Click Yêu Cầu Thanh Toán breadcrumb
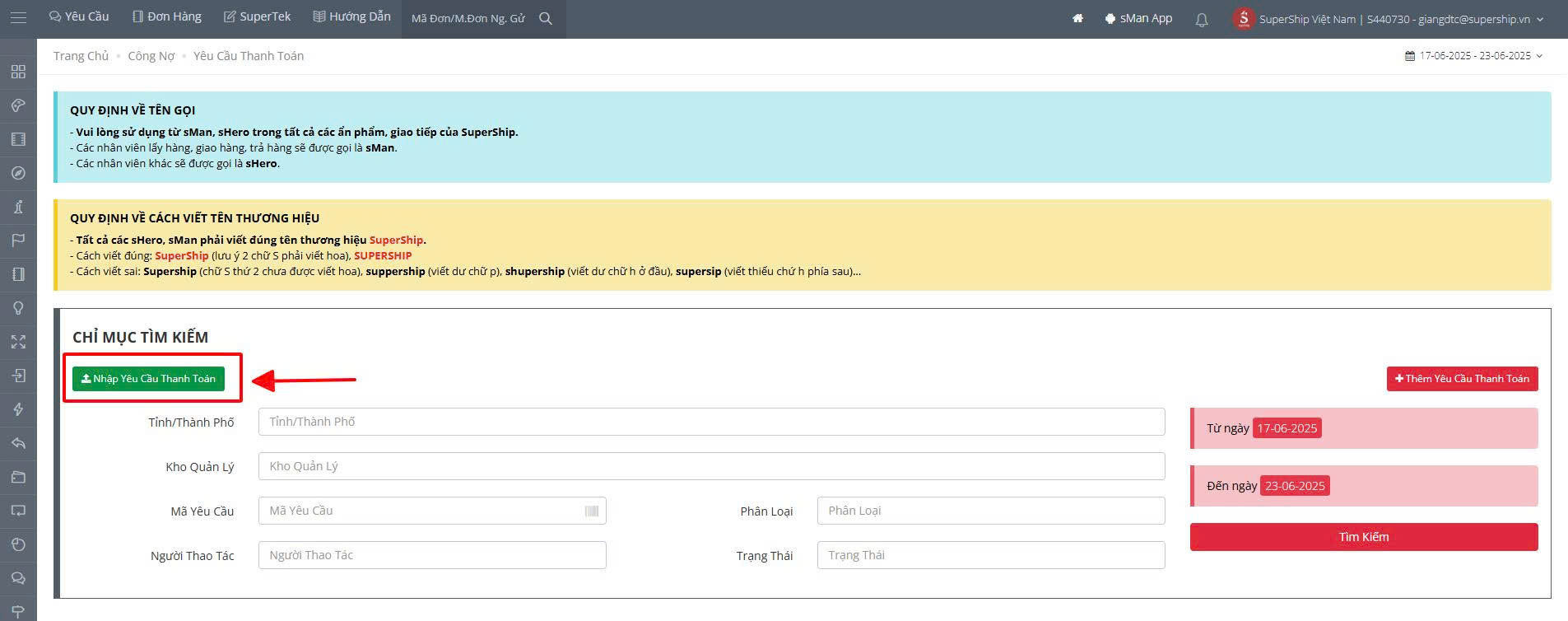This screenshot has width=1568, height=621. tap(249, 56)
